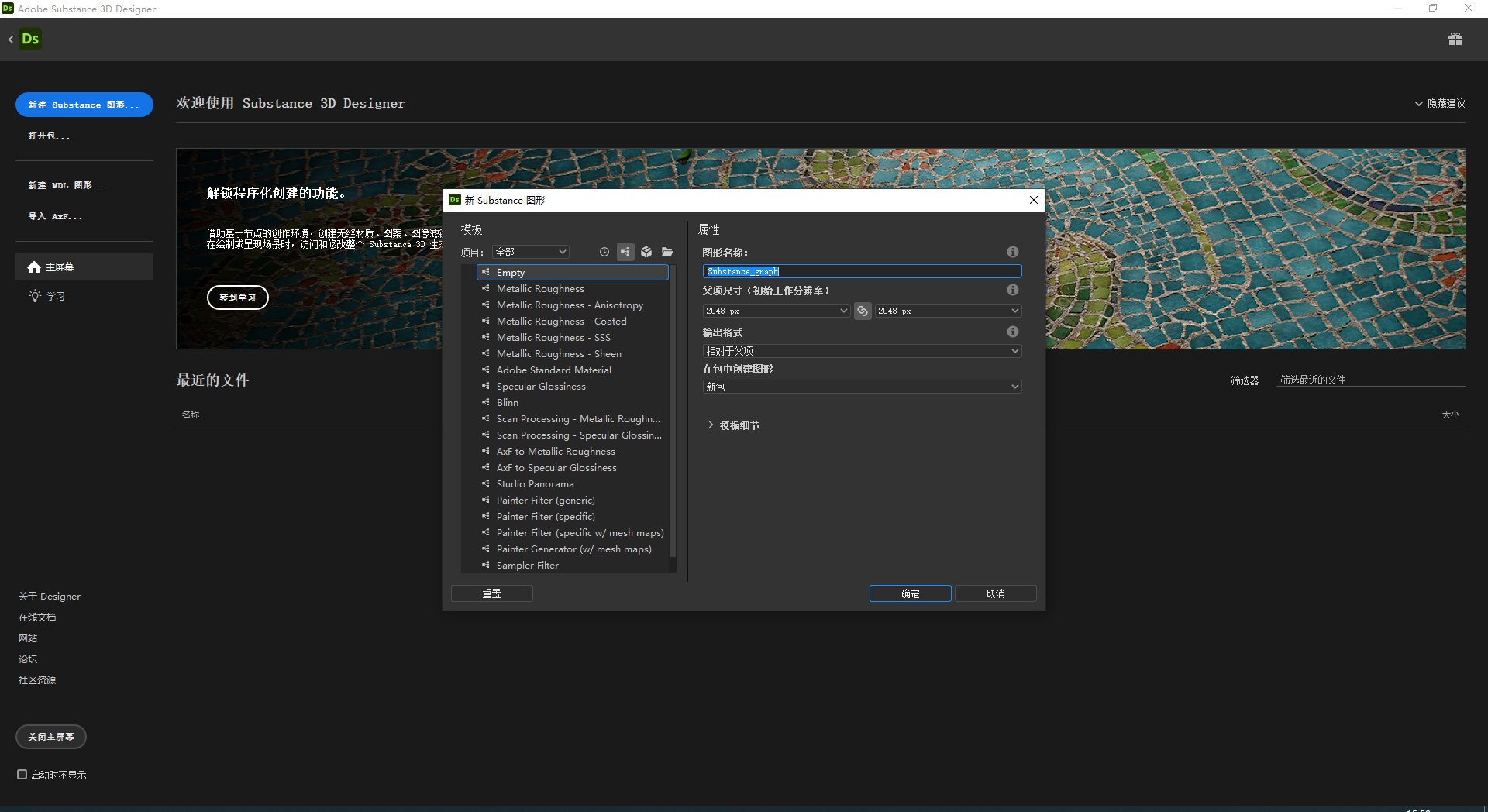Click the 确定 button
The width and height of the screenshot is (1488, 812).
(910, 594)
